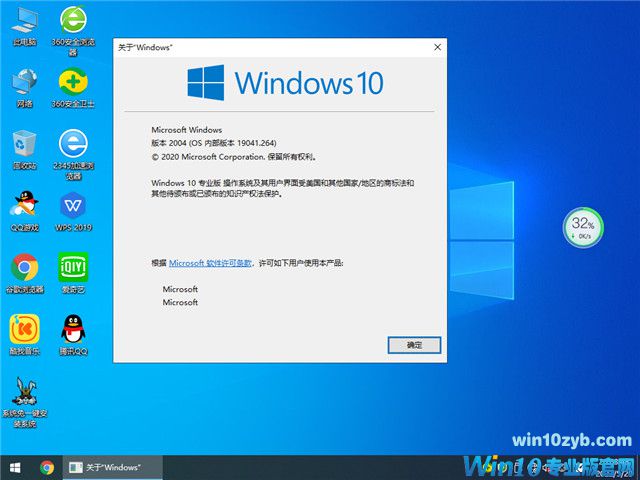Viewport: 640px width, 480px height.
Task: Click the 32% floating speed widget
Action: [582, 227]
